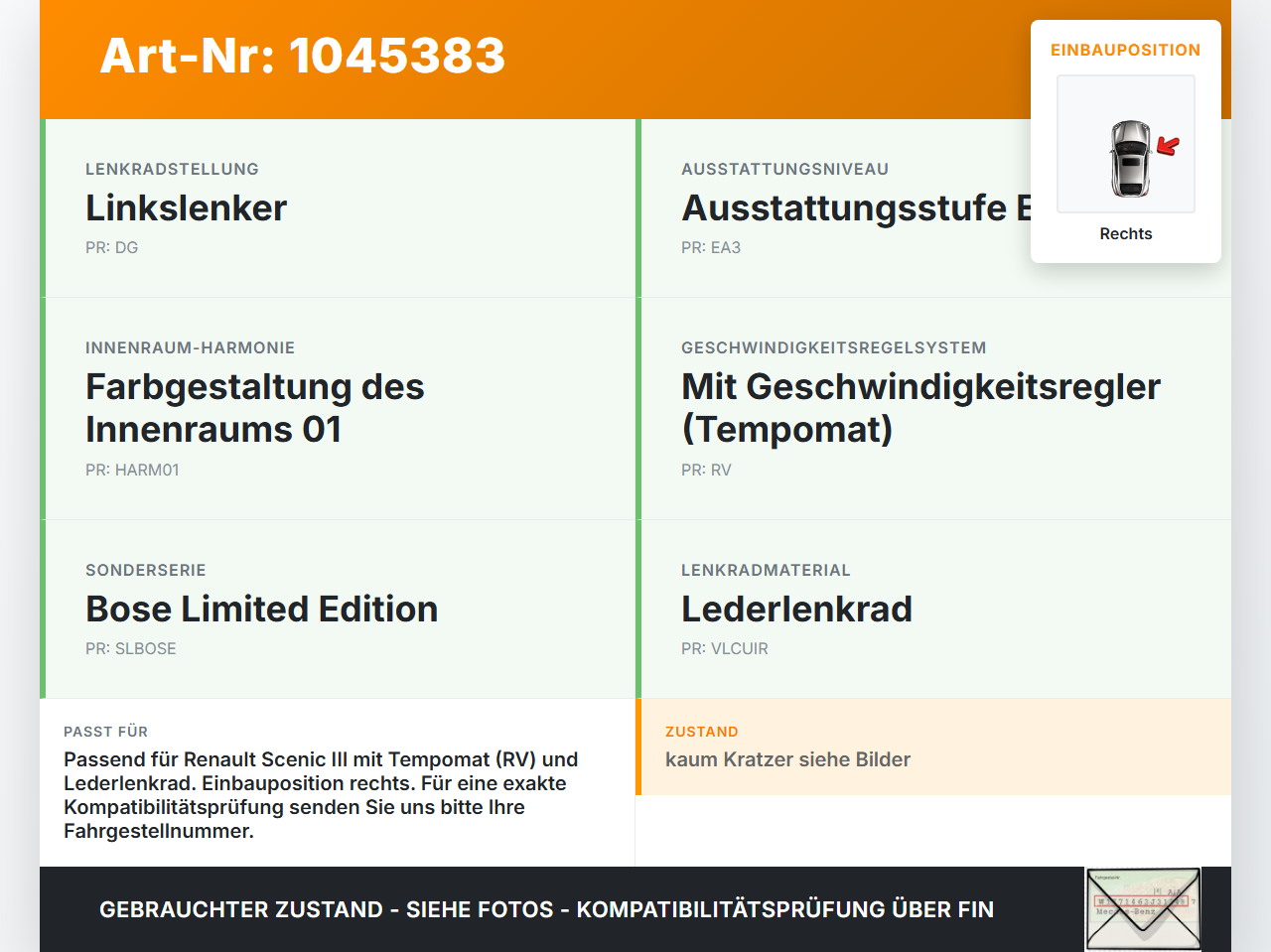Click the 'LENKRADMATERIAL' label
The height and width of the screenshot is (952, 1271).
(x=766, y=571)
